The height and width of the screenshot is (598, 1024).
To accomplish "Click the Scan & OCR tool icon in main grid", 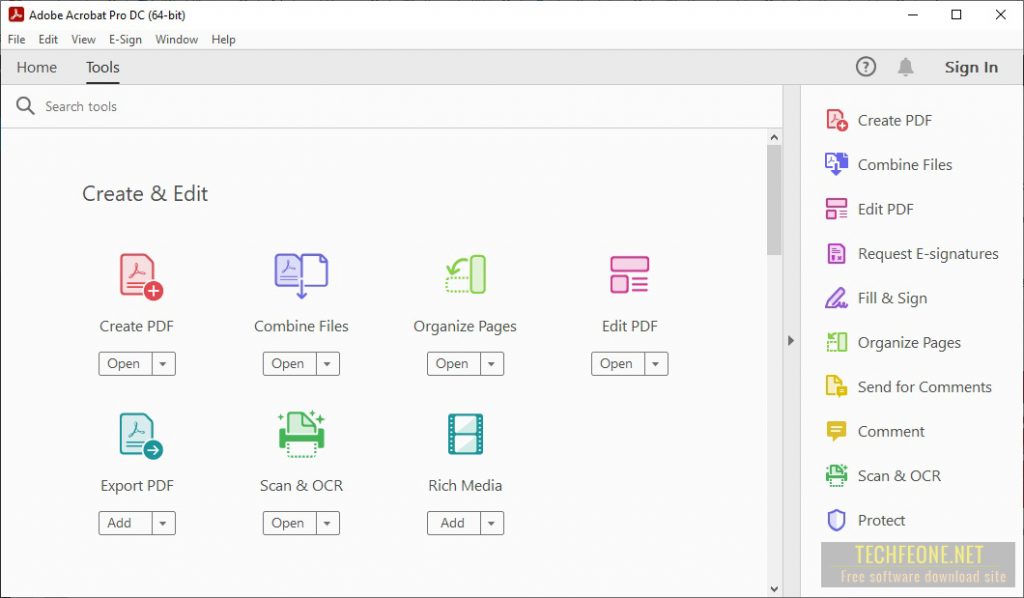I will tap(301, 434).
